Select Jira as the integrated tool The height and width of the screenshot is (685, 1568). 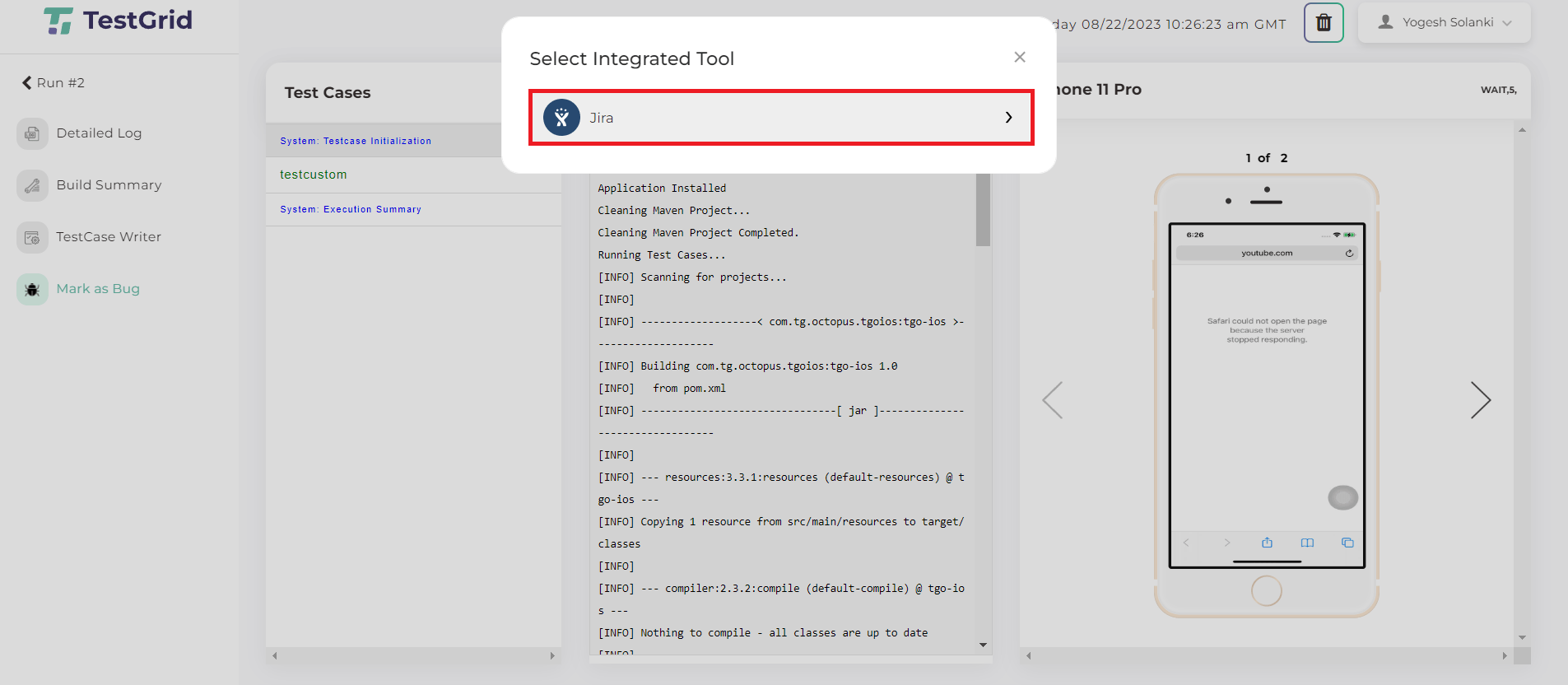[780, 118]
